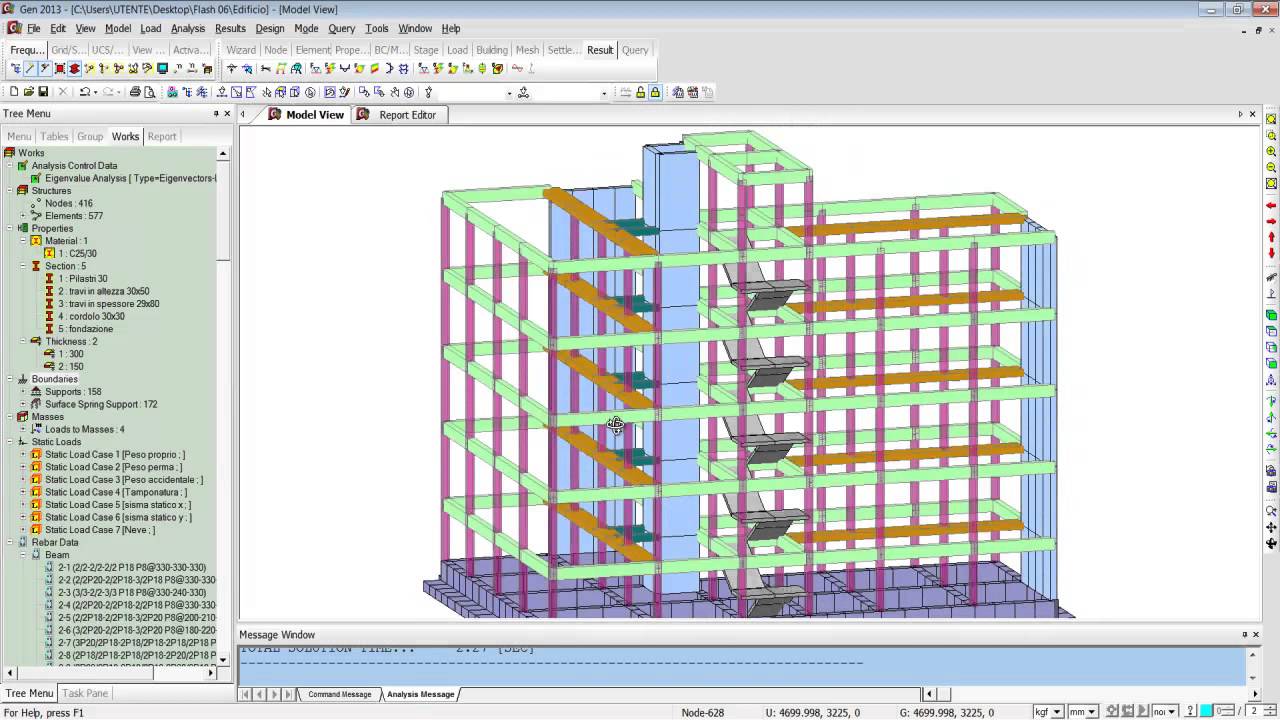Click the Model View tab's icon

(275, 114)
